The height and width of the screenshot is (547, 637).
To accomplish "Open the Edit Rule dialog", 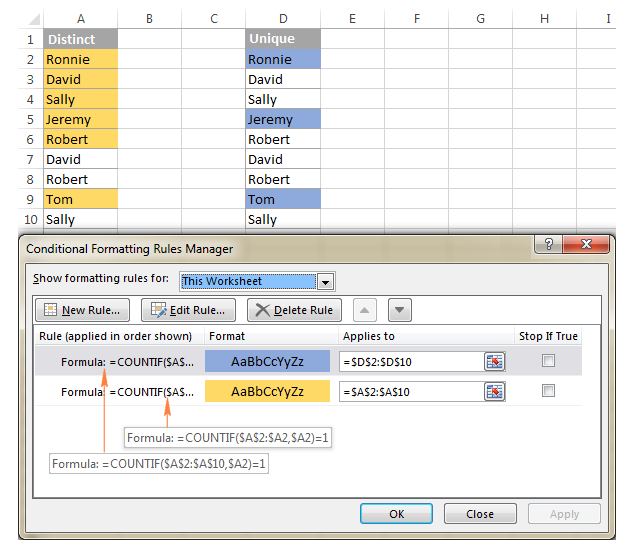I will 189,310.
